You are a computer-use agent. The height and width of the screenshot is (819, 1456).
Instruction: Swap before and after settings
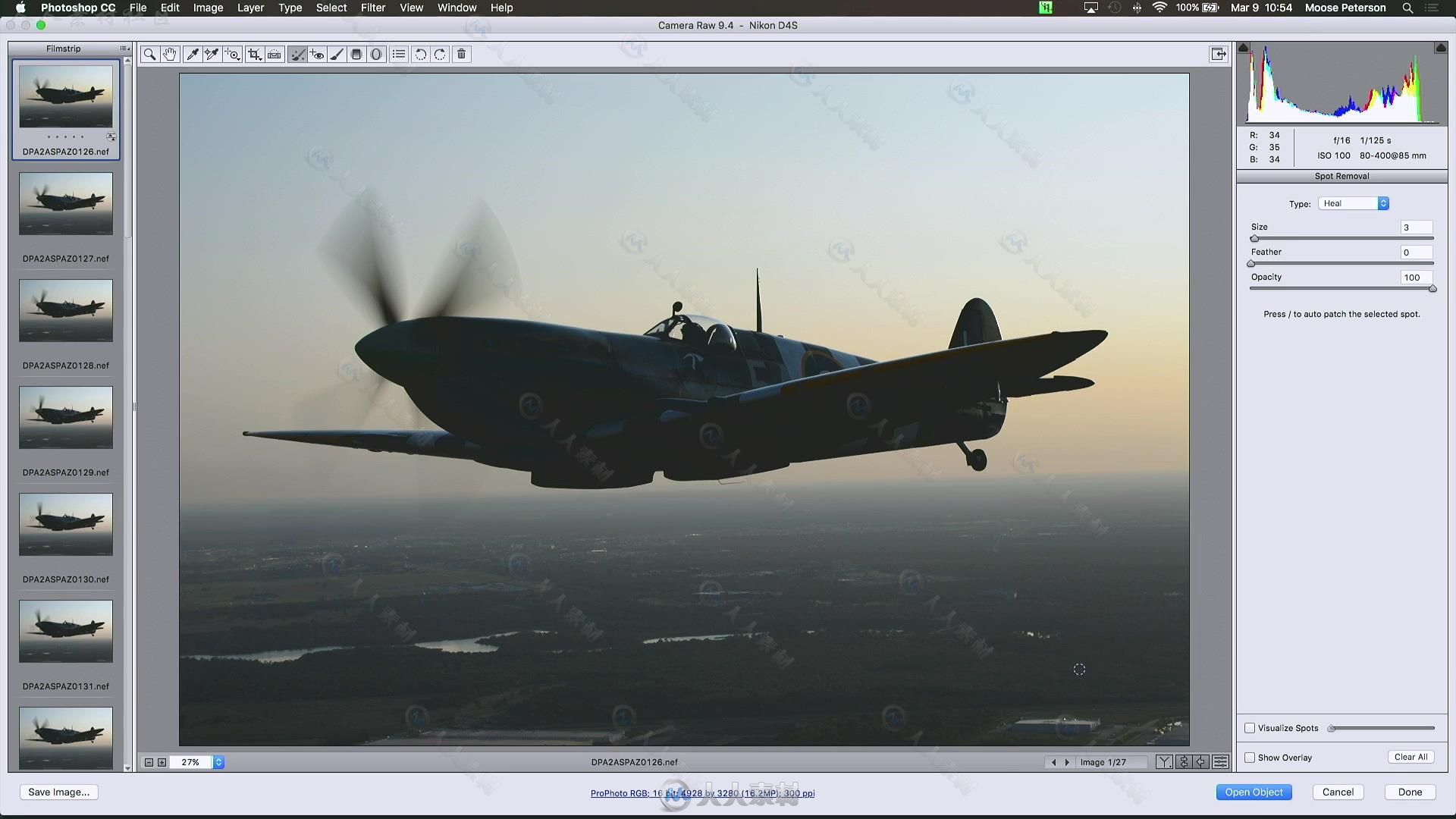1184,762
